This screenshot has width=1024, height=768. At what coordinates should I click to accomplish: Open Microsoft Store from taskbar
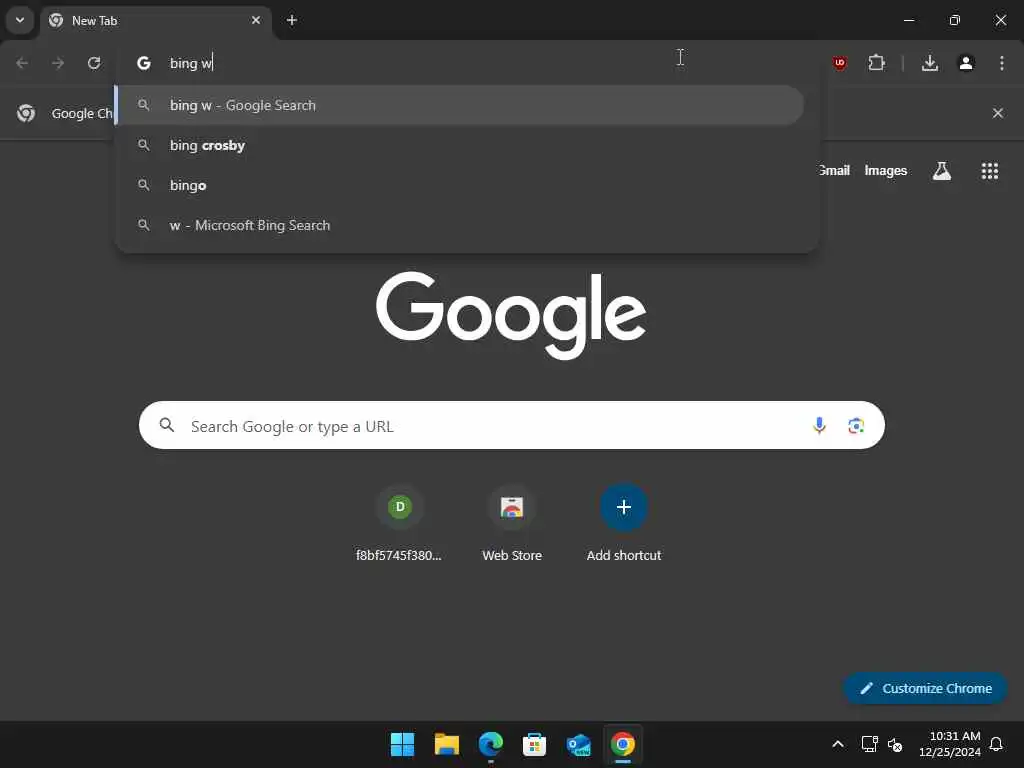[x=534, y=744]
